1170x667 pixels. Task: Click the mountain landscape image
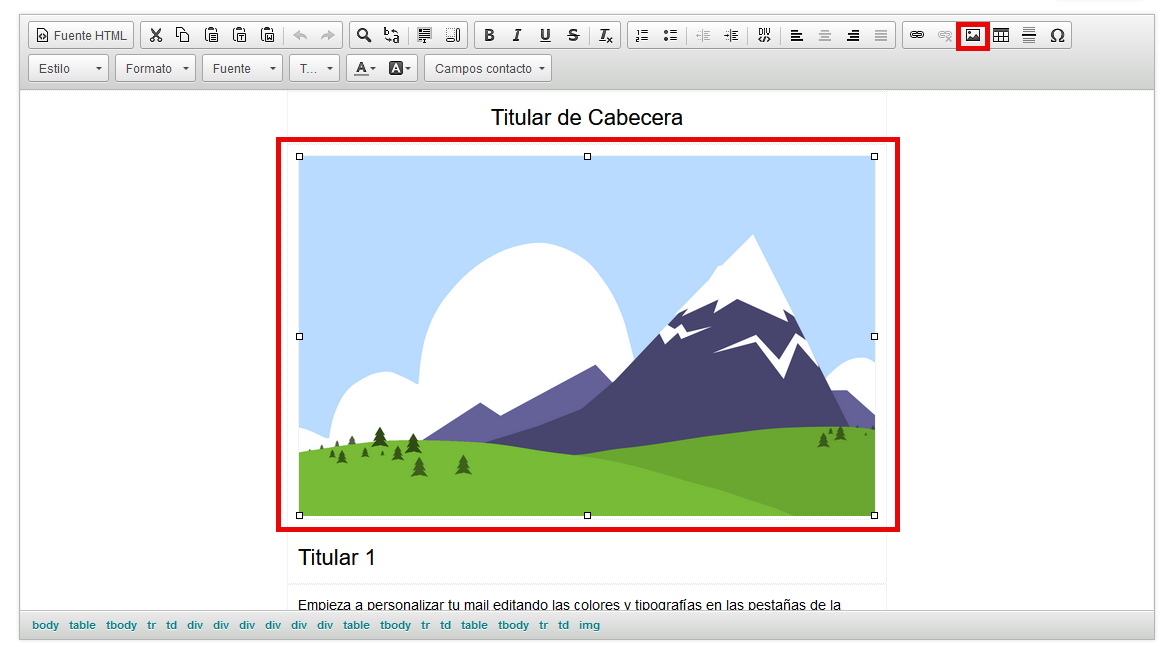tap(587, 336)
